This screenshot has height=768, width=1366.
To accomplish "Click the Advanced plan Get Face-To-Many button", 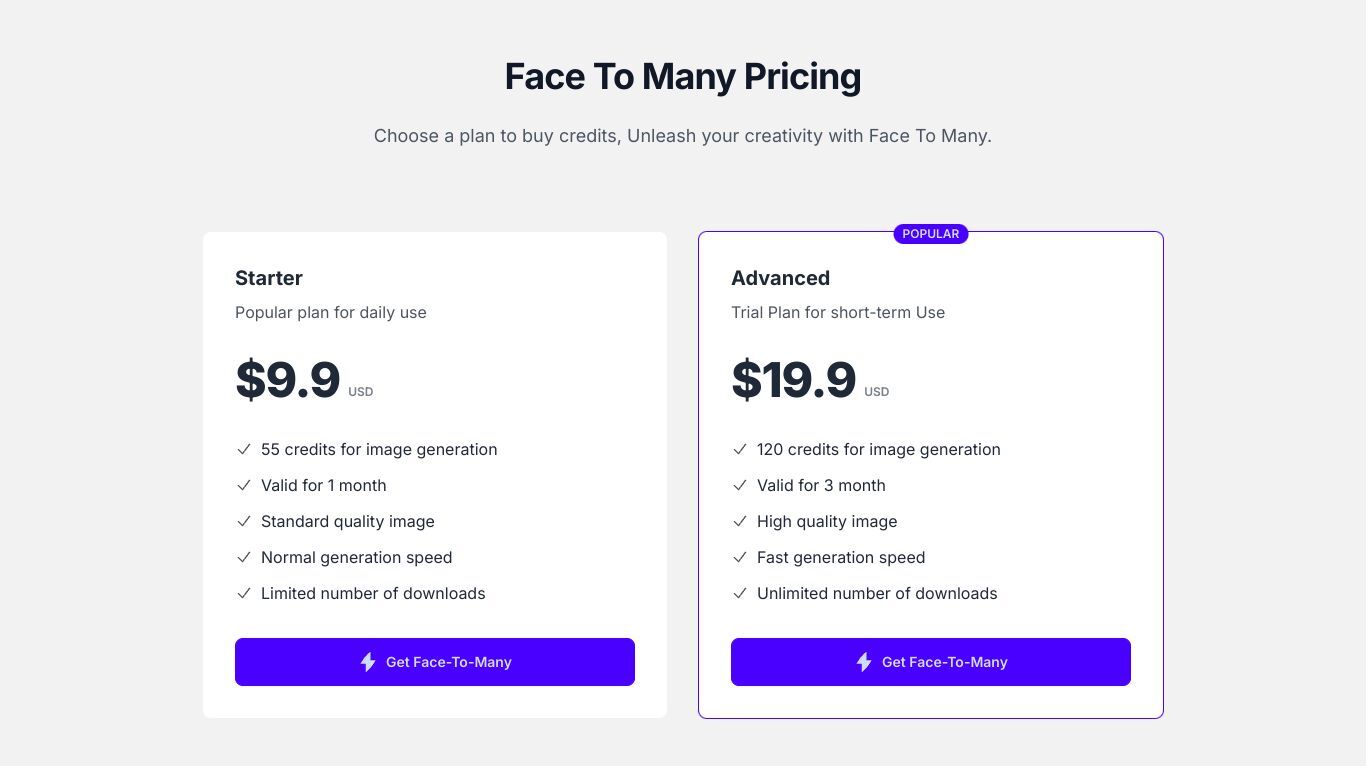I will tap(931, 662).
